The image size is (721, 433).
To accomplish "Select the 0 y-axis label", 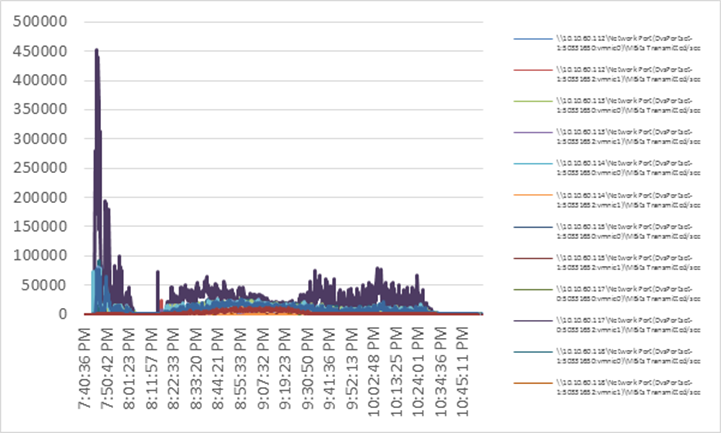I will point(63,314).
